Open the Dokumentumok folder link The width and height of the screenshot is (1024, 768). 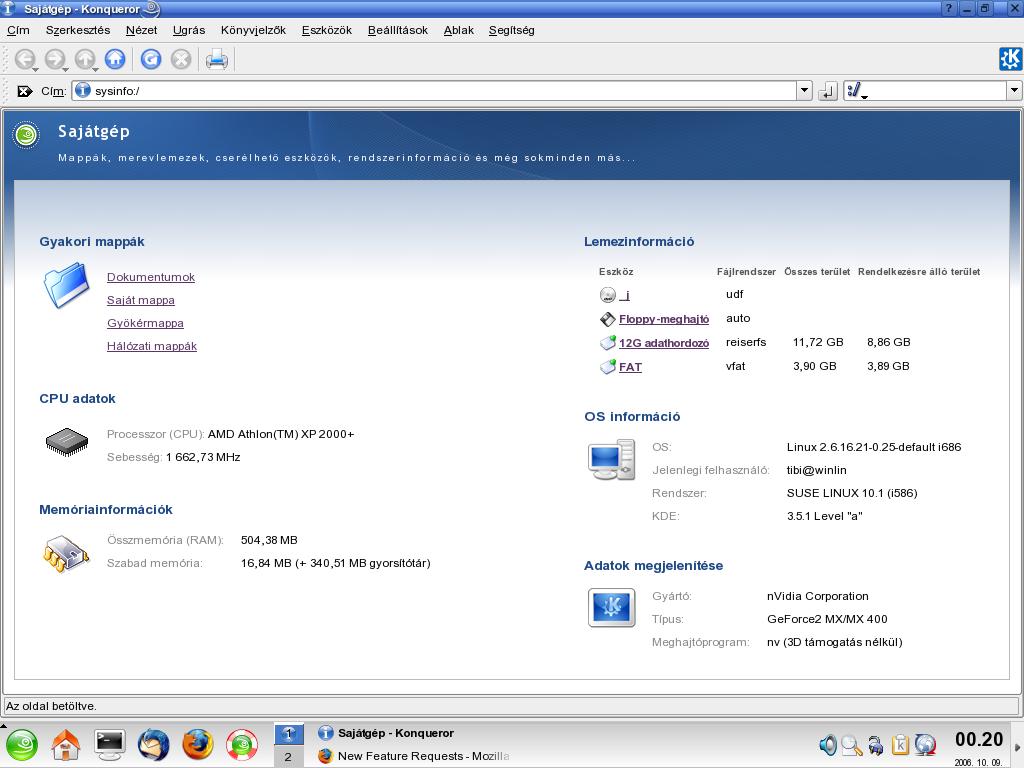[151, 277]
